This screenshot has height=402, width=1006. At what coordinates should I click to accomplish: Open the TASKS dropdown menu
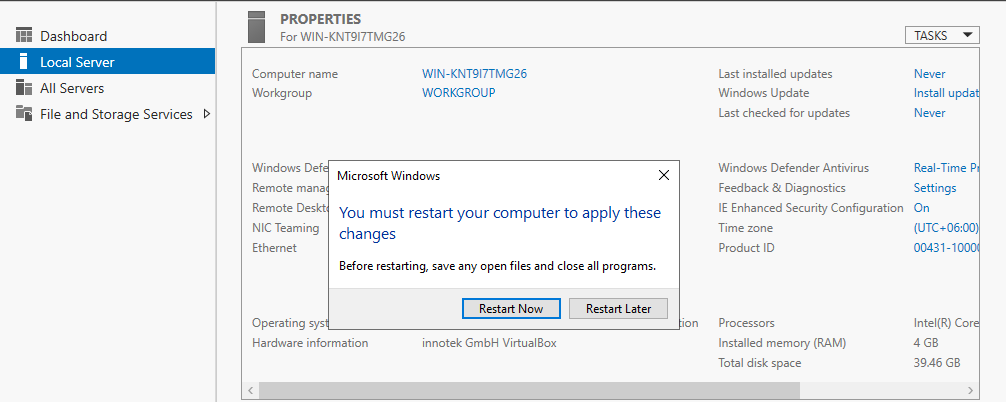(x=941, y=35)
